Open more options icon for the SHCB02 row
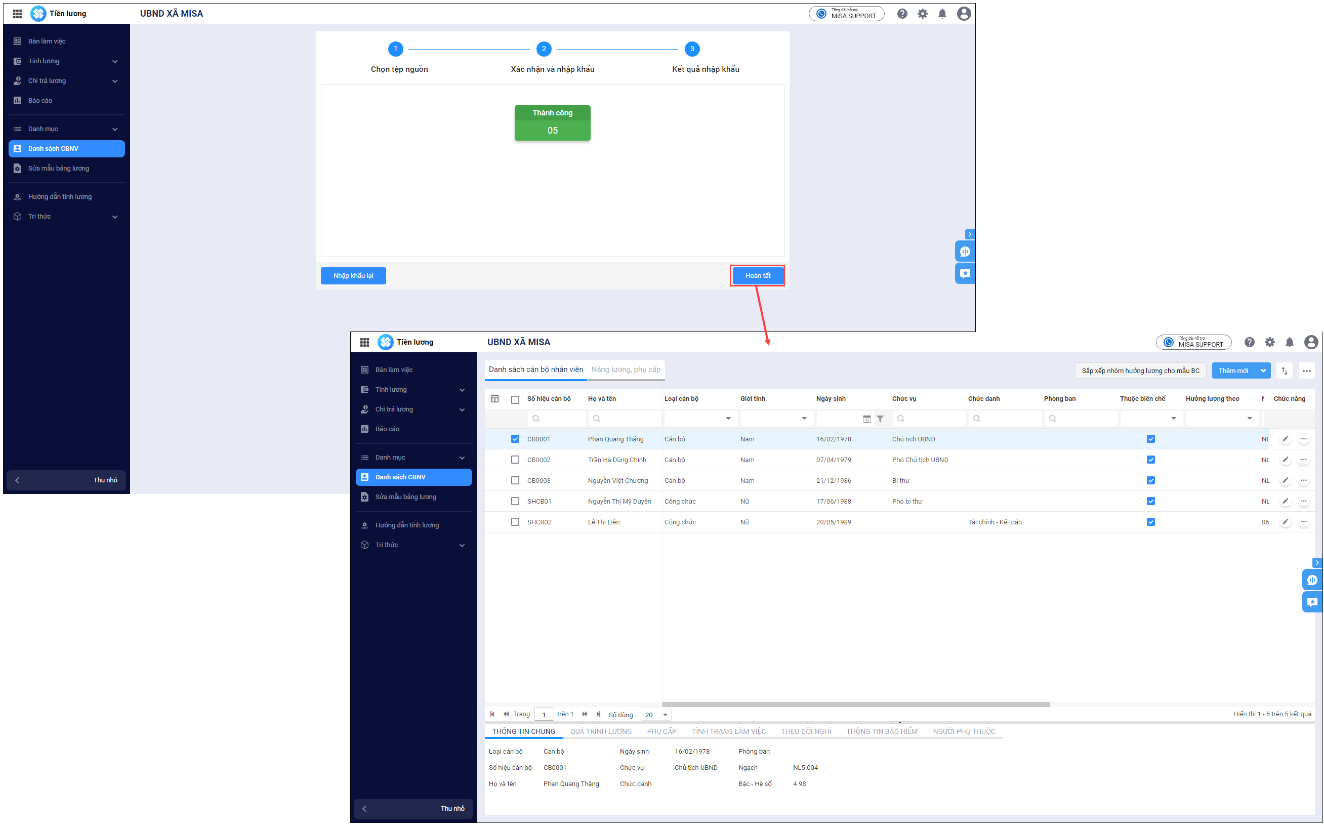The width and height of the screenshot is (1324, 824). pyautogui.click(x=1303, y=522)
